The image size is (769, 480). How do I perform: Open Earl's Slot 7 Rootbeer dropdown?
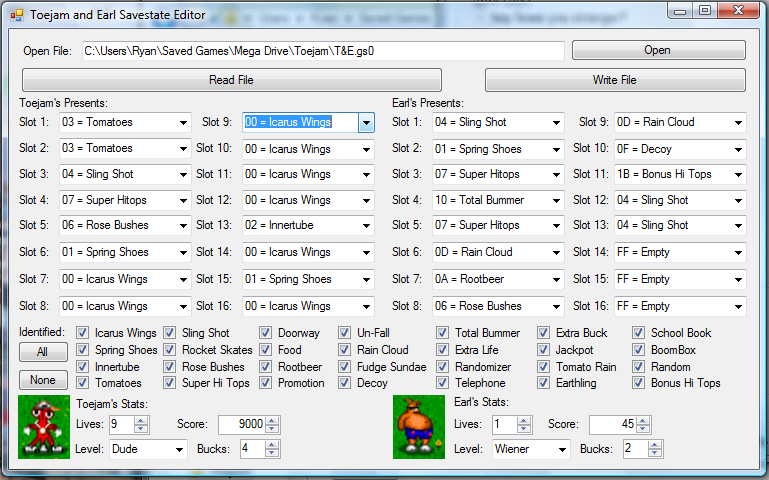click(556, 279)
